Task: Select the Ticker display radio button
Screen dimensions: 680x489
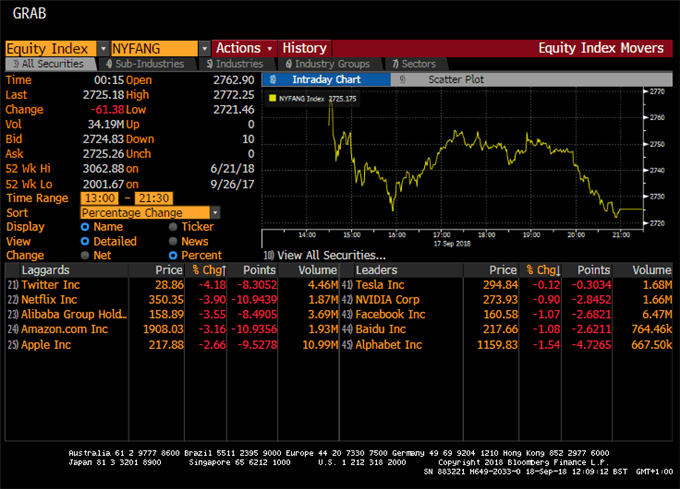Action: [173, 227]
